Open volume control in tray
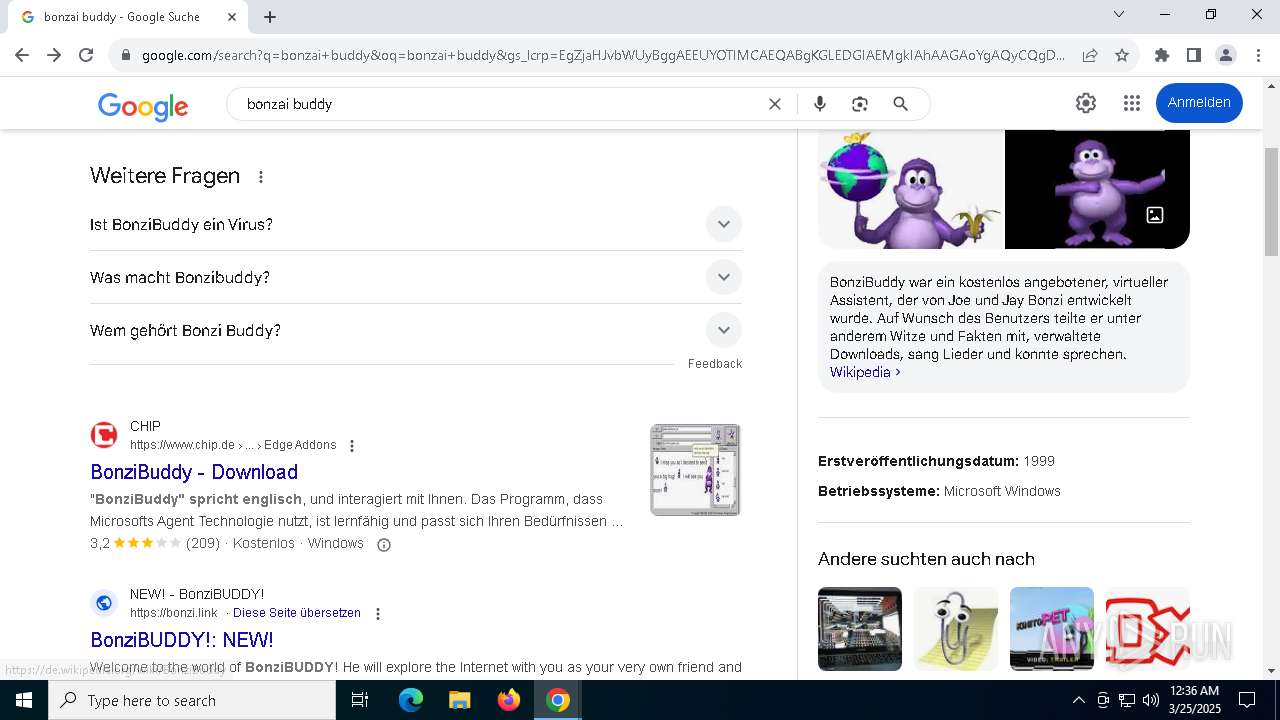Screen dimensions: 1280x720 click(1151, 700)
